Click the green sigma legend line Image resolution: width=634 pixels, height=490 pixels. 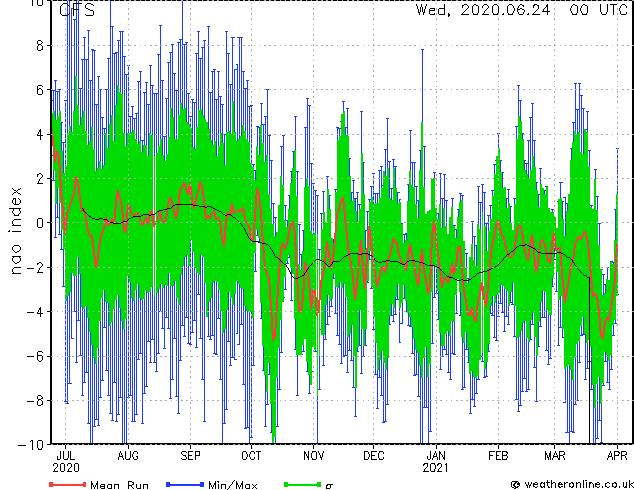[x=302, y=484]
